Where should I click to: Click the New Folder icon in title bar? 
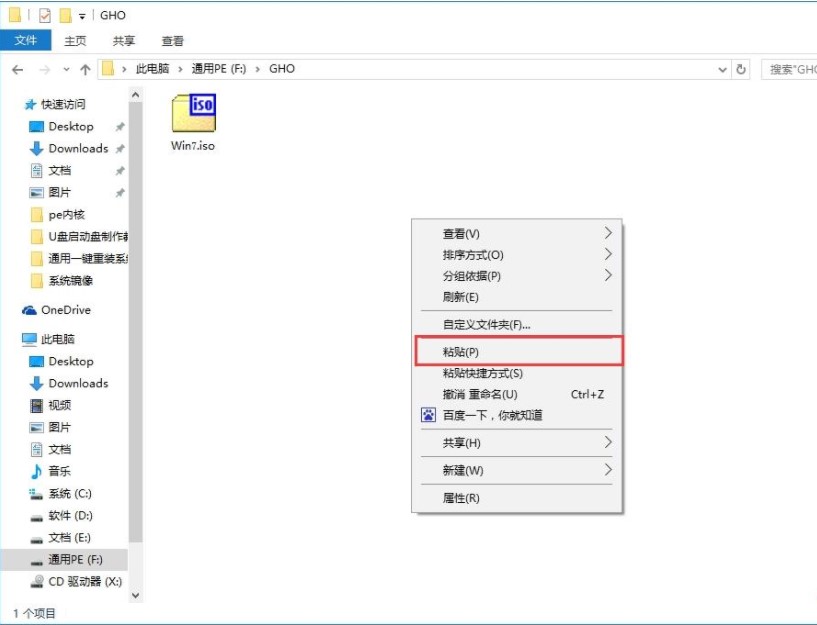[x=66, y=16]
